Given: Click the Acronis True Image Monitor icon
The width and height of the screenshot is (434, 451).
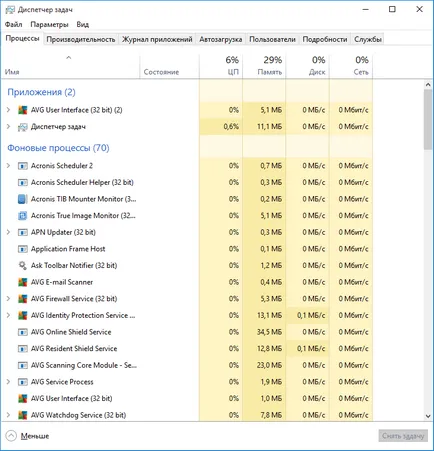Looking at the screenshot, I should (22, 216).
